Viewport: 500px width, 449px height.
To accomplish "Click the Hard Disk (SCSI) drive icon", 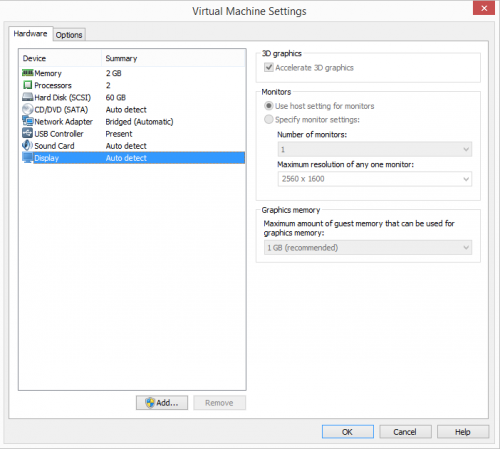I will point(28,97).
